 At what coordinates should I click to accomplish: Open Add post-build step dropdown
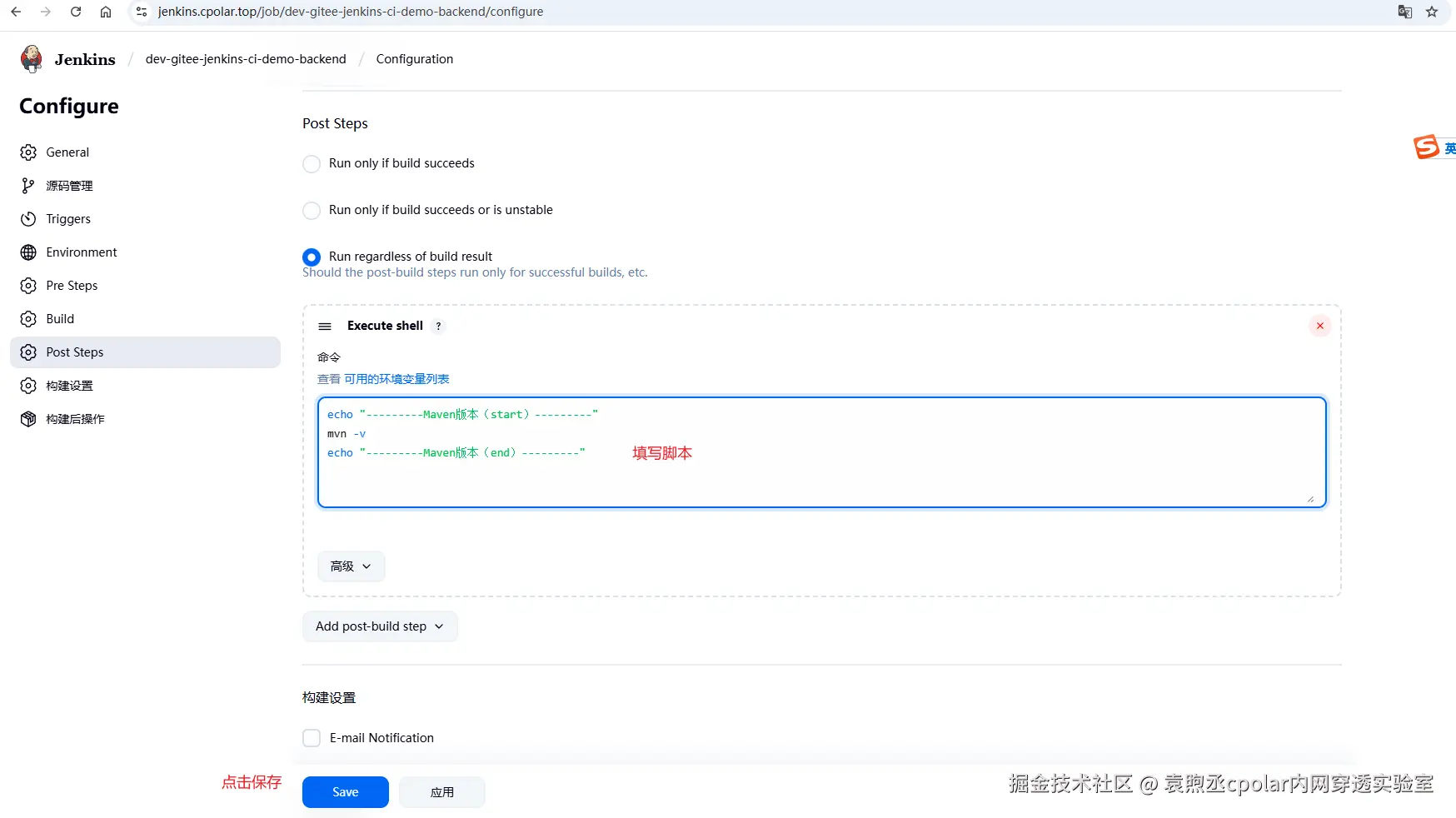(x=380, y=626)
